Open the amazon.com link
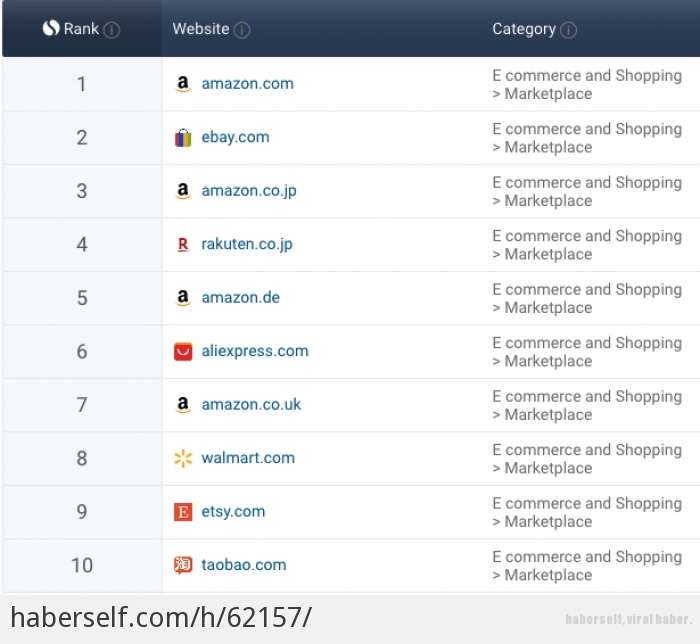Viewport: 700px width, 644px height. coord(247,83)
